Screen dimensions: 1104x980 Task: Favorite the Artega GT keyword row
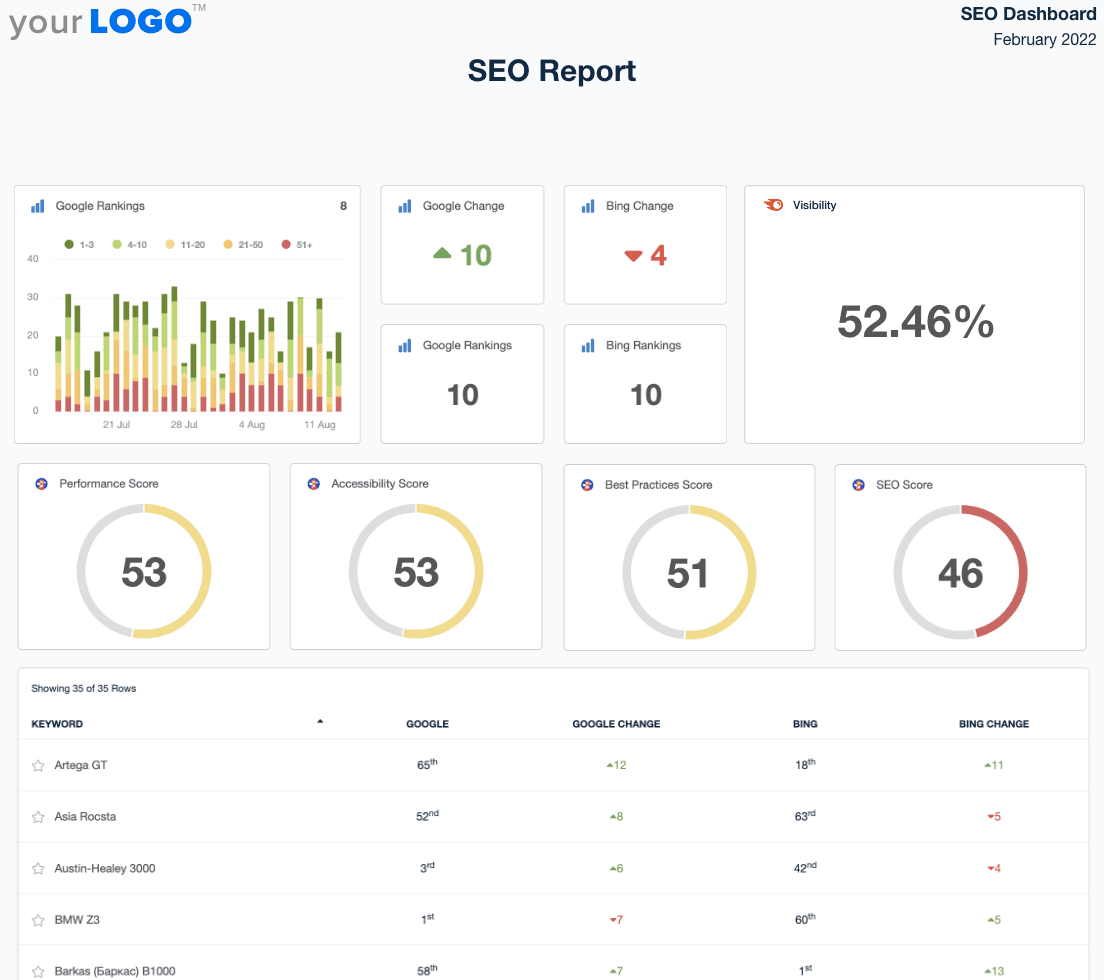pyautogui.click(x=38, y=765)
